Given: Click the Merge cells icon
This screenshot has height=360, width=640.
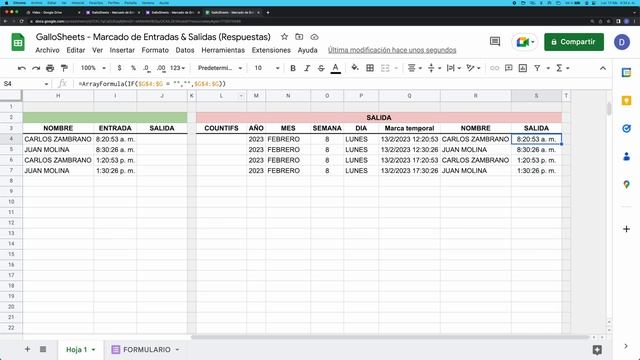Looking at the screenshot, I should click(x=385, y=68).
